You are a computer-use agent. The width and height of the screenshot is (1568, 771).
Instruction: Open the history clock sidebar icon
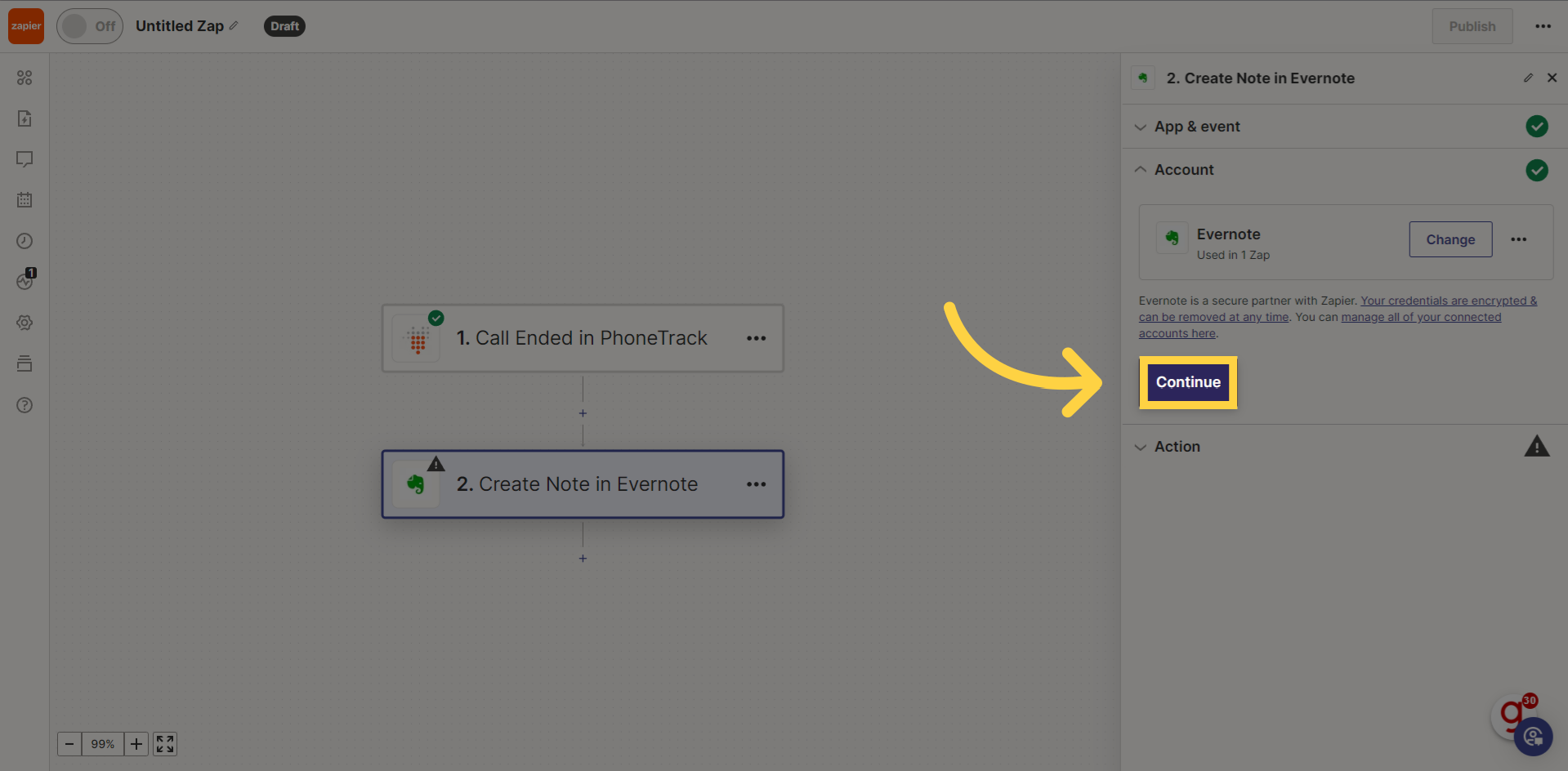(25, 241)
